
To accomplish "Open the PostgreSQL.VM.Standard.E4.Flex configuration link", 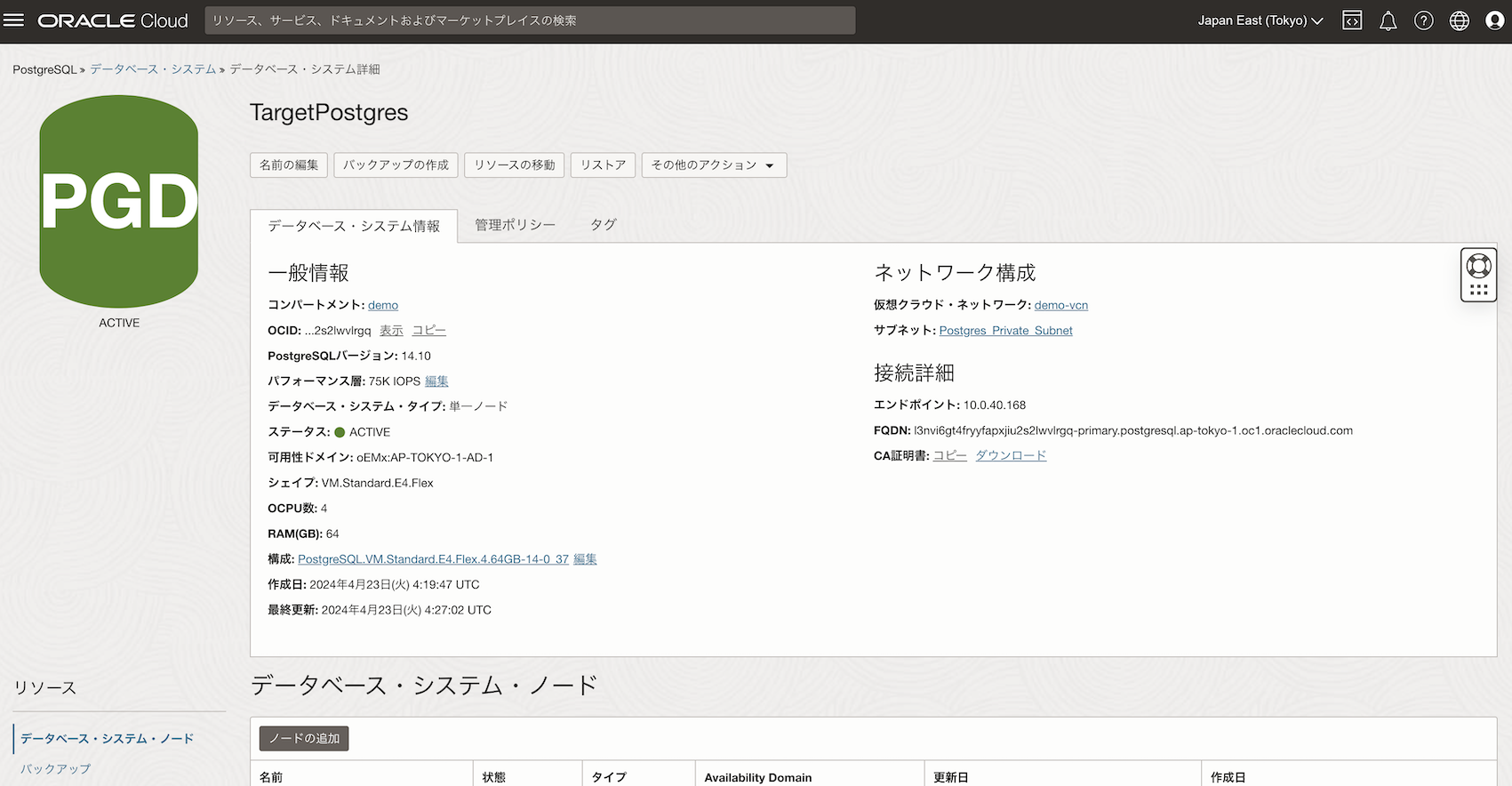I will [x=433, y=559].
